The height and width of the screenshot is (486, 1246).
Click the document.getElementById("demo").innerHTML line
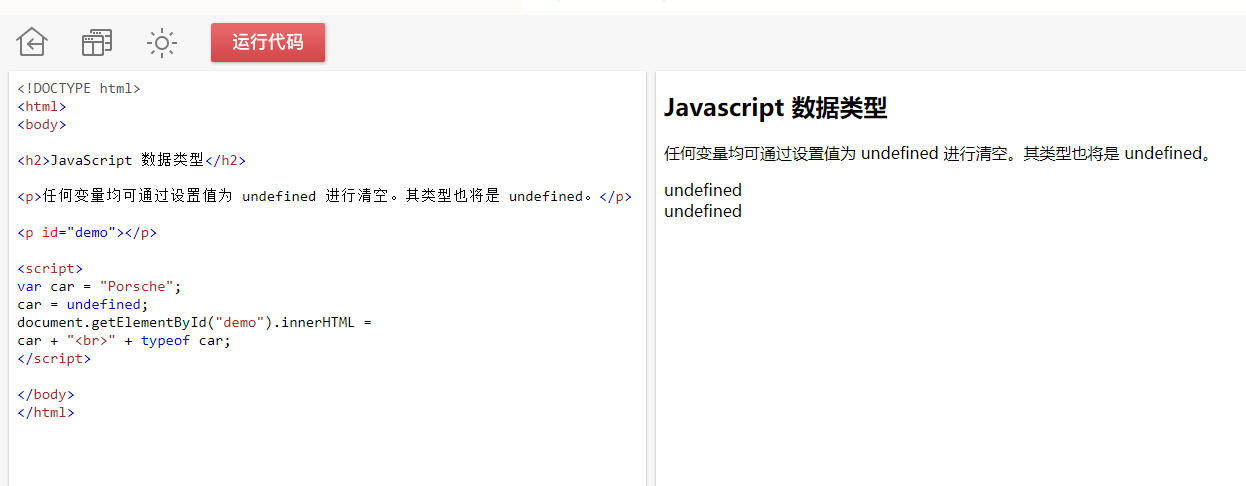[195, 322]
